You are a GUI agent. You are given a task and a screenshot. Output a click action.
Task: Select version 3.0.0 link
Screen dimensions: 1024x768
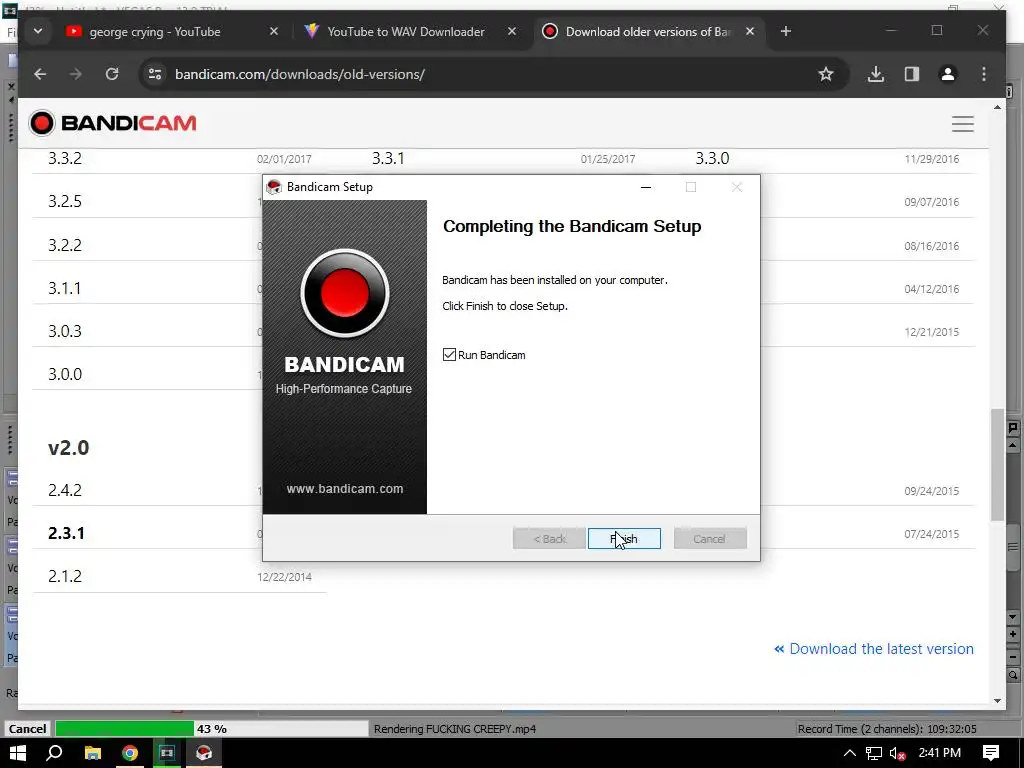click(65, 374)
